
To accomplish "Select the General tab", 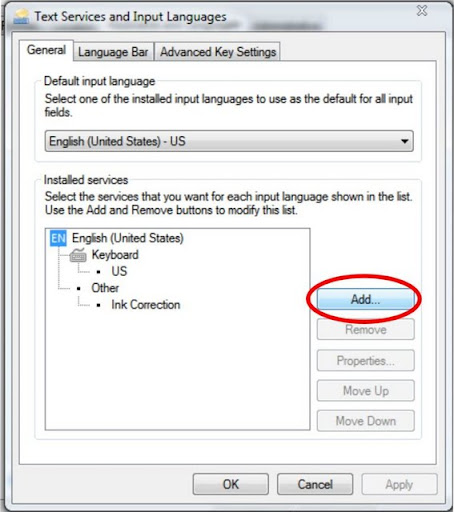I will (x=46, y=50).
